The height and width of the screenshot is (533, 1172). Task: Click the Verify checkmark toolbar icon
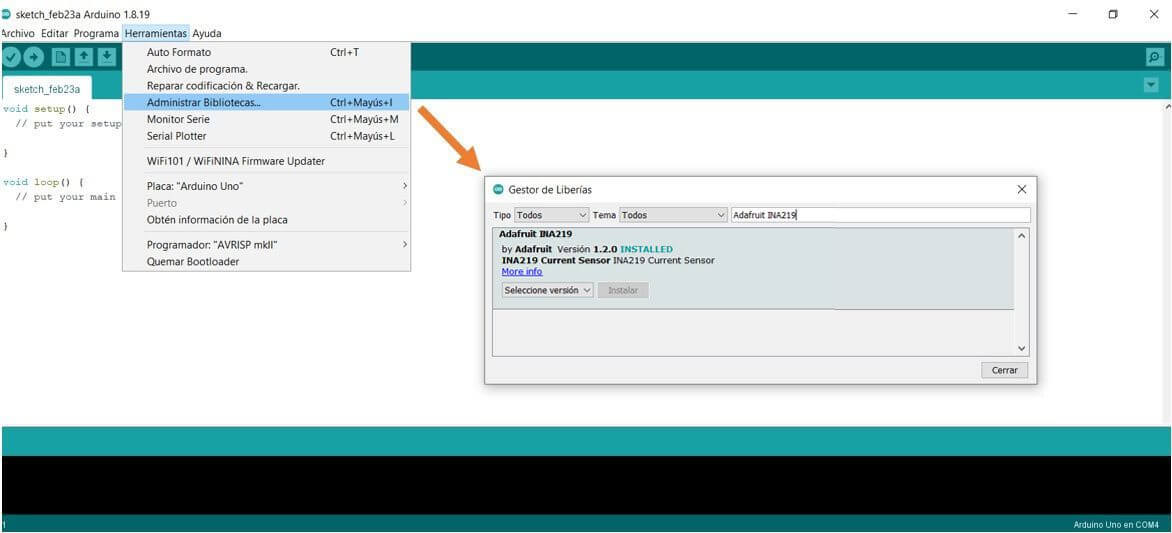(12, 57)
